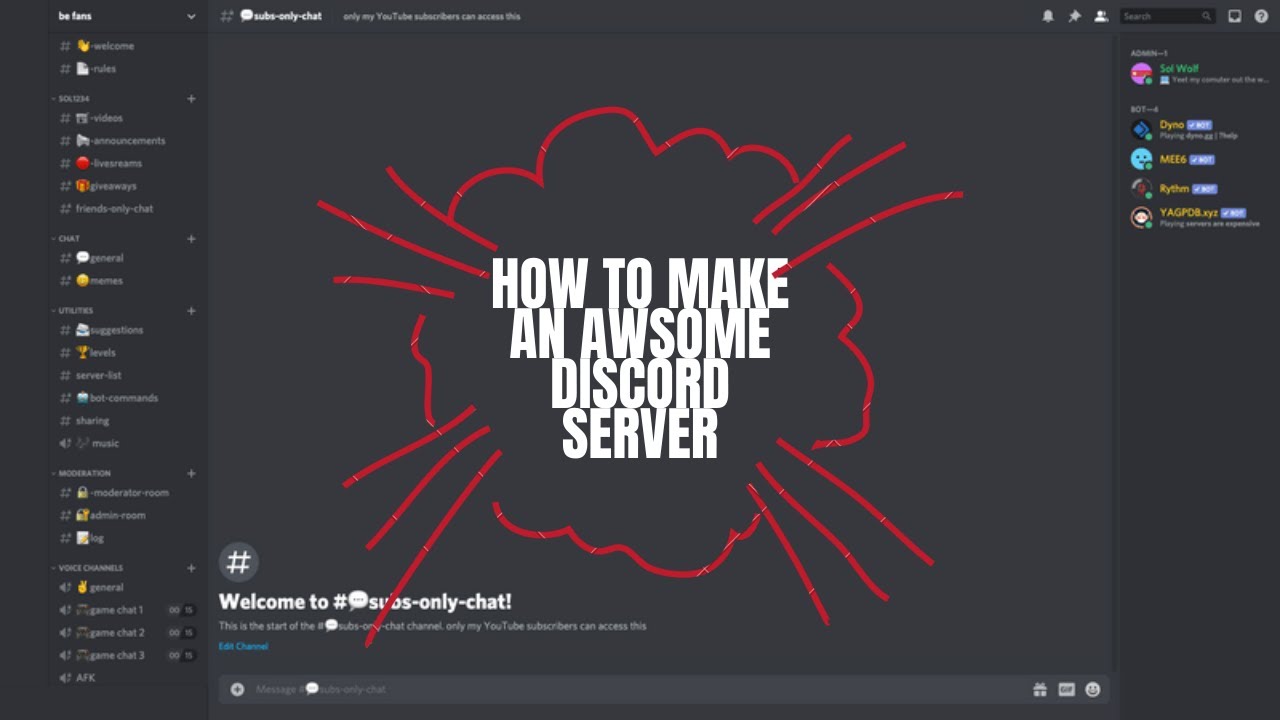
Task: Collapse the MODERATION category
Action: 81,473
